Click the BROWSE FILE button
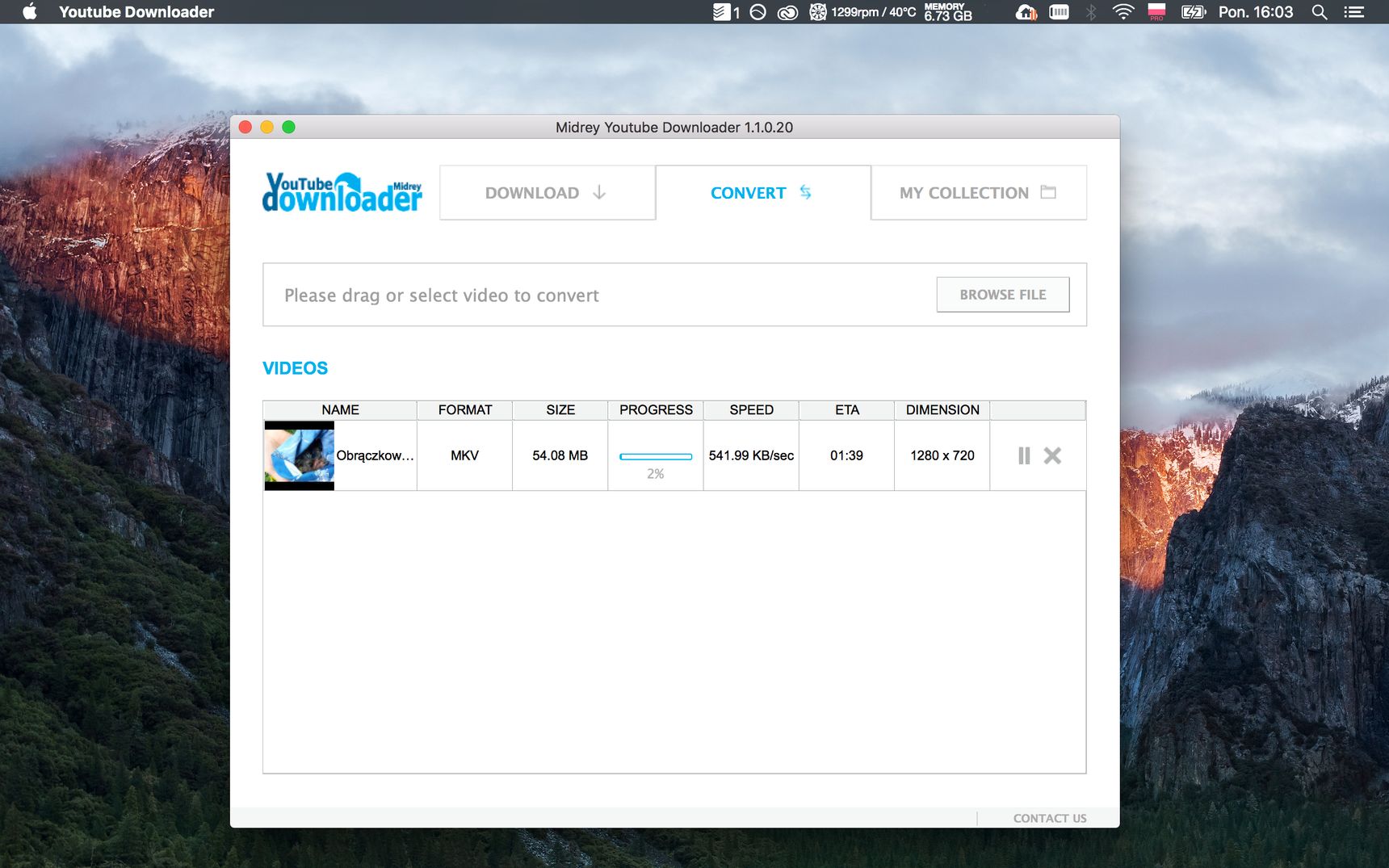Viewport: 1389px width, 868px height. 1003,295
